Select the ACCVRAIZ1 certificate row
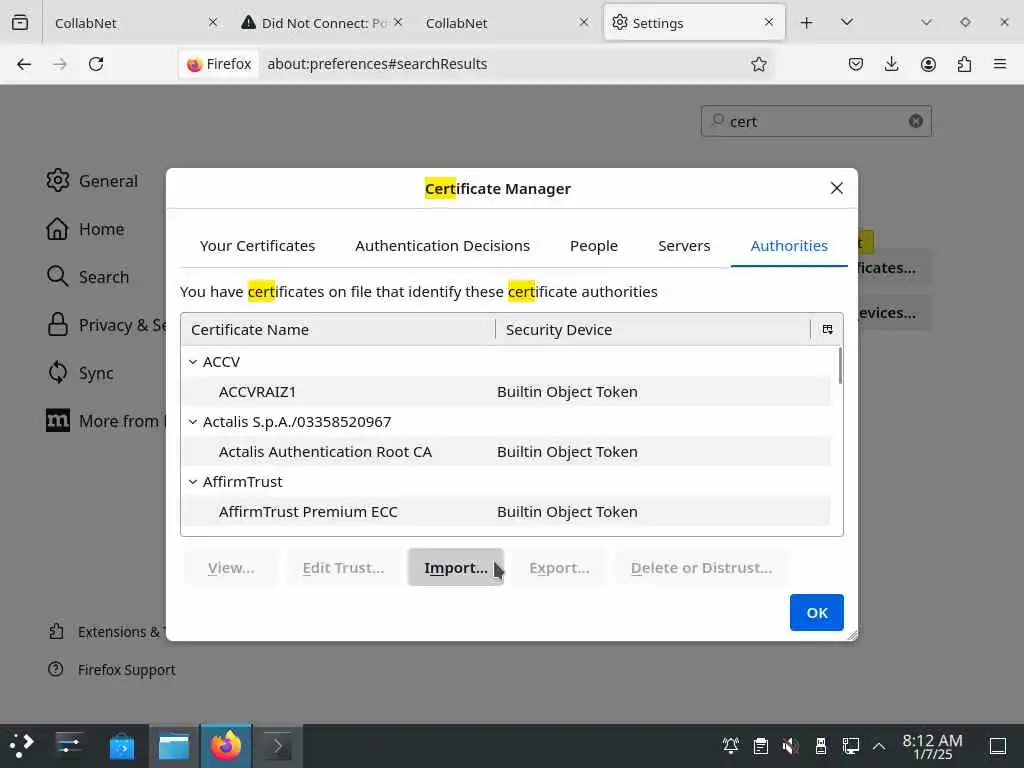 coord(506,392)
